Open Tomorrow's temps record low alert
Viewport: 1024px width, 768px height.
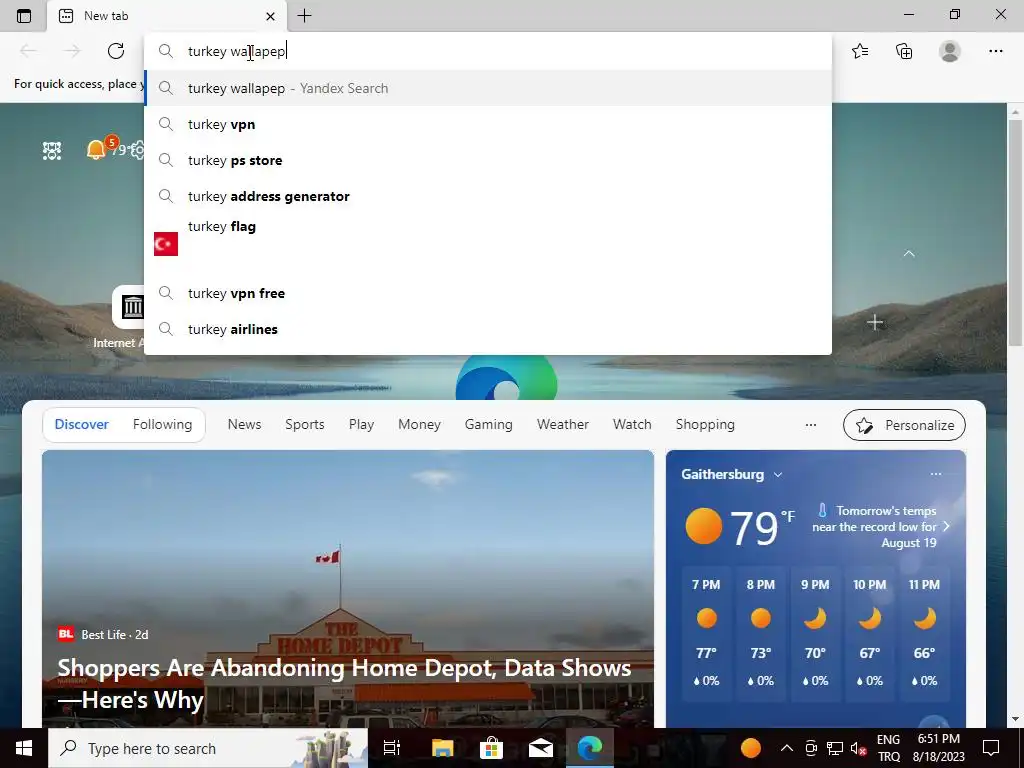(878, 526)
